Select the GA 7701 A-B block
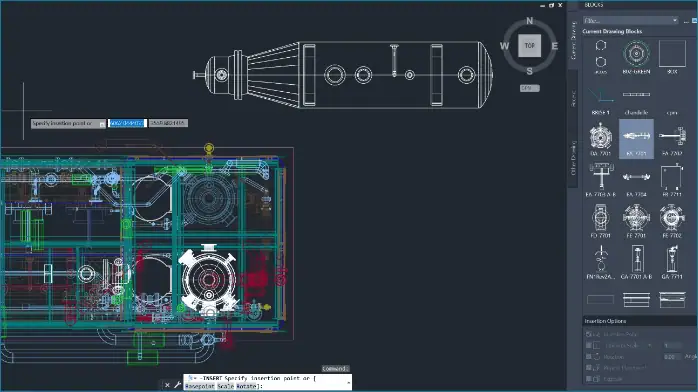The image size is (698, 392). 636,262
